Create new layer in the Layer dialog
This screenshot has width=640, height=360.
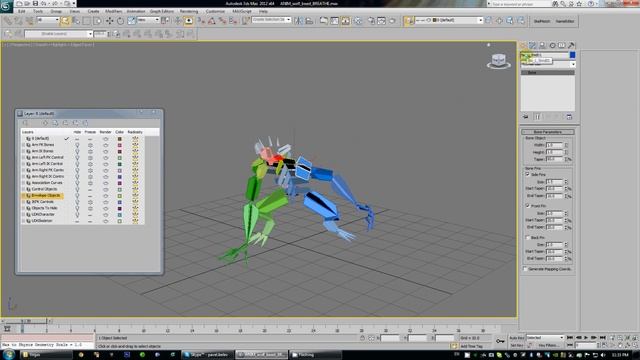25,123
